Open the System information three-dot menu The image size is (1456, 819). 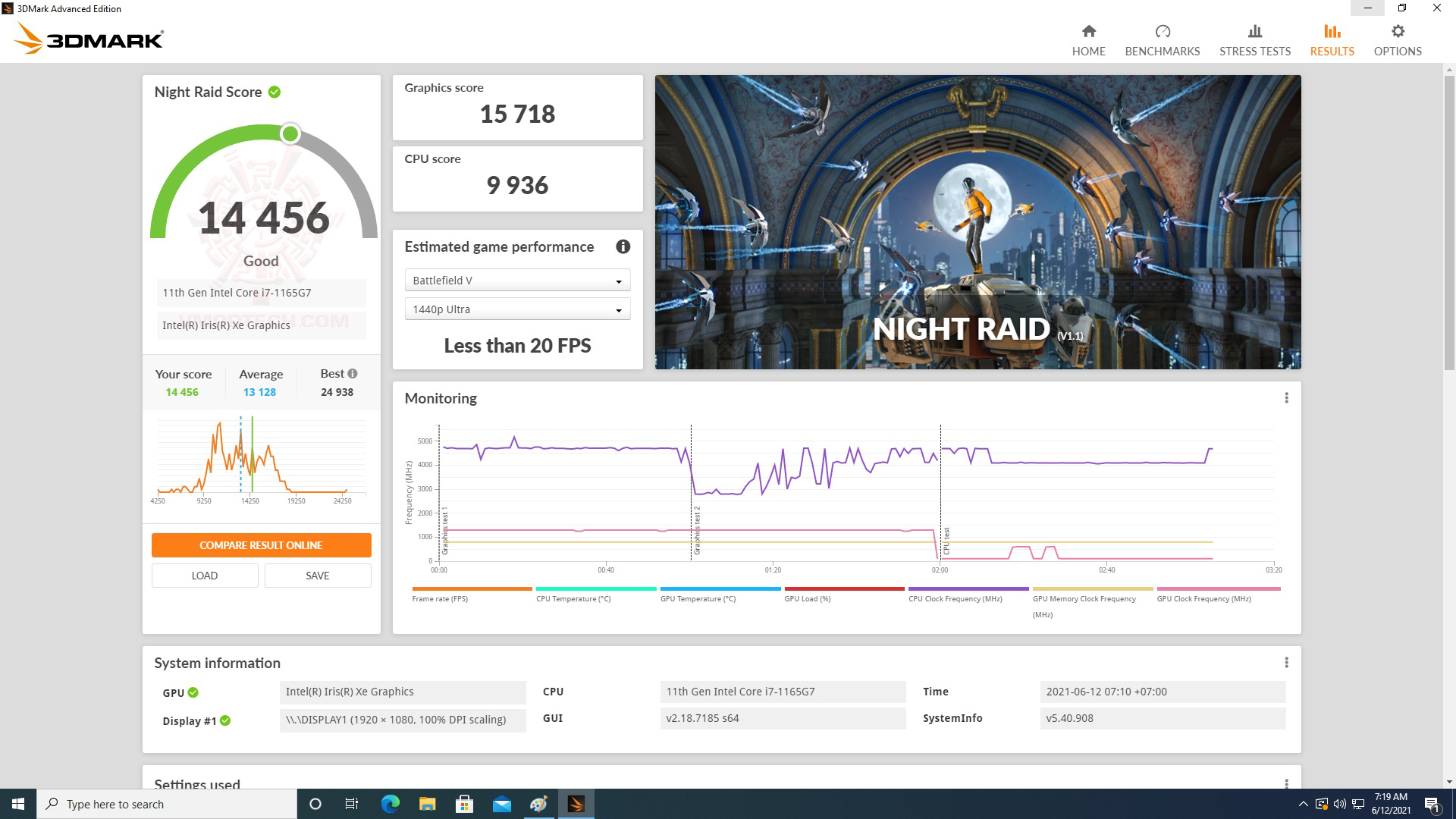click(1286, 663)
